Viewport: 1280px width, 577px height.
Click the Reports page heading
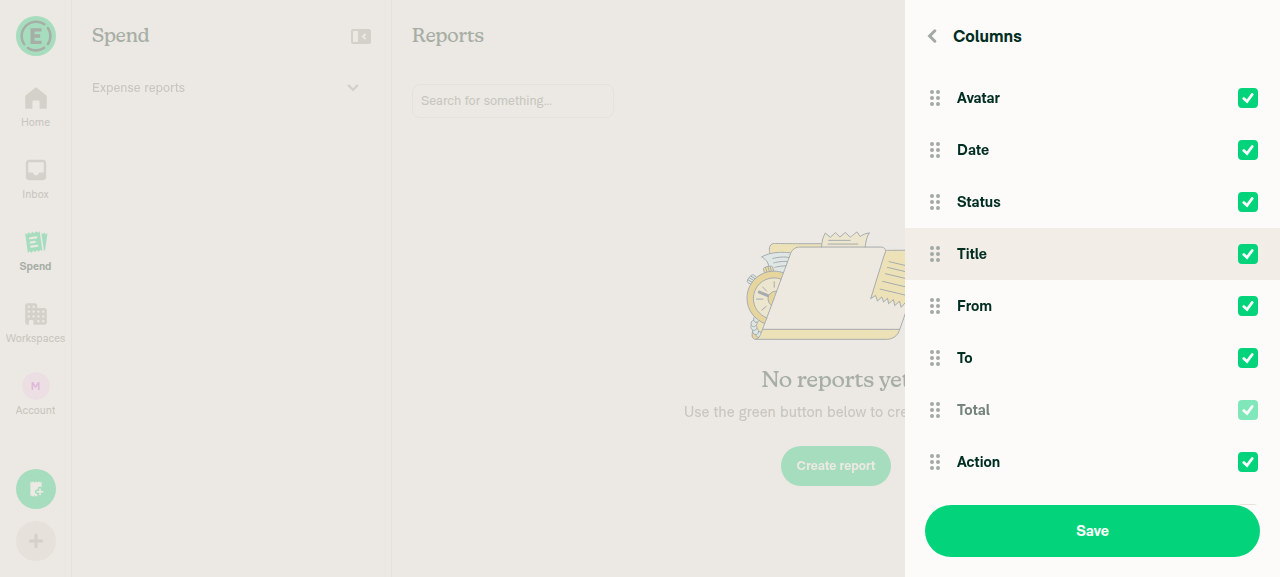pyautogui.click(x=448, y=36)
